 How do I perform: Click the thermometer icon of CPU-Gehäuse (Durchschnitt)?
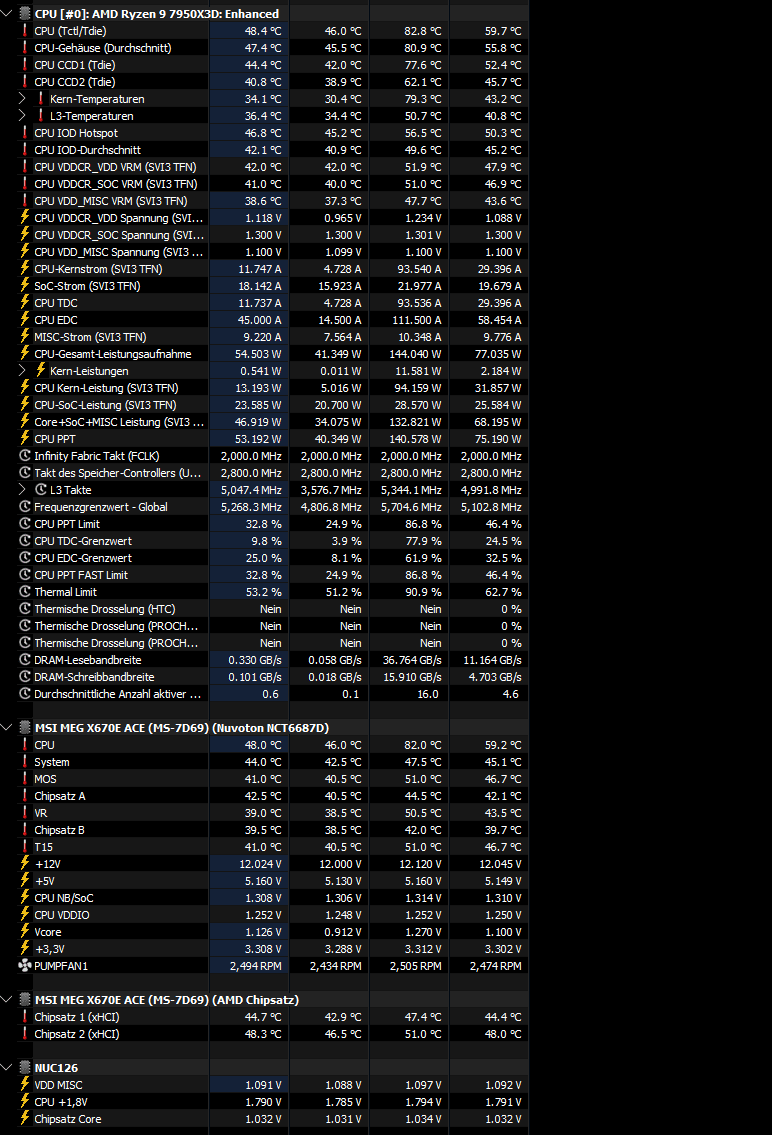(x=25, y=48)
